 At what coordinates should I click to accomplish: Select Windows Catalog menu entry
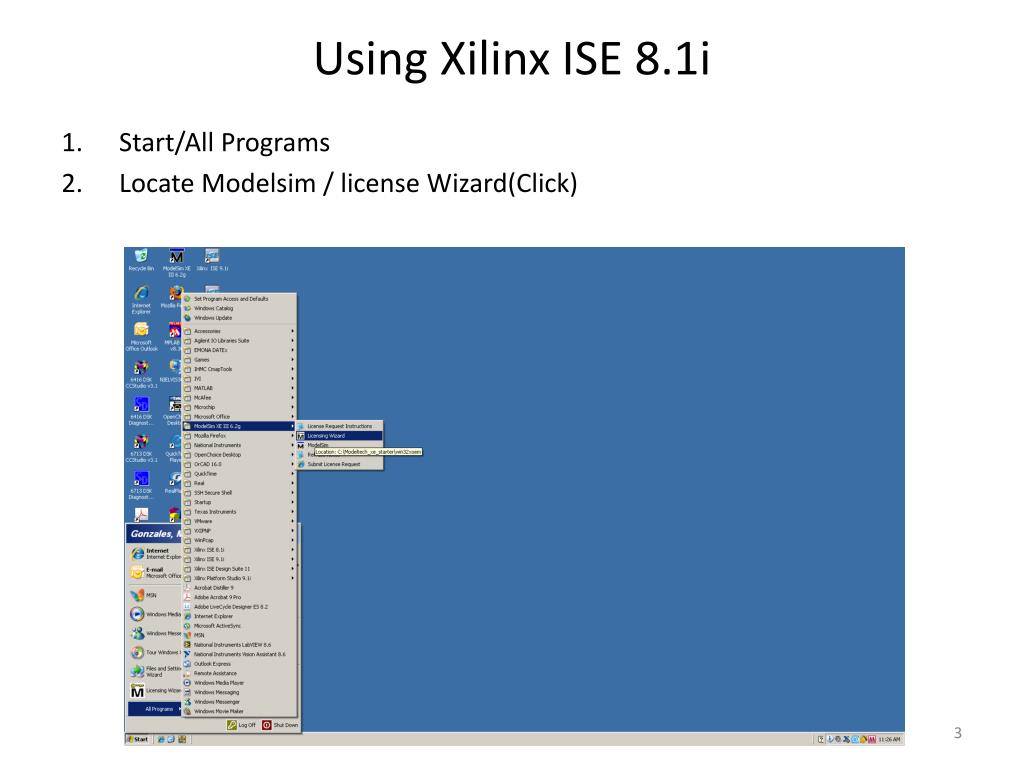(240, 308)
